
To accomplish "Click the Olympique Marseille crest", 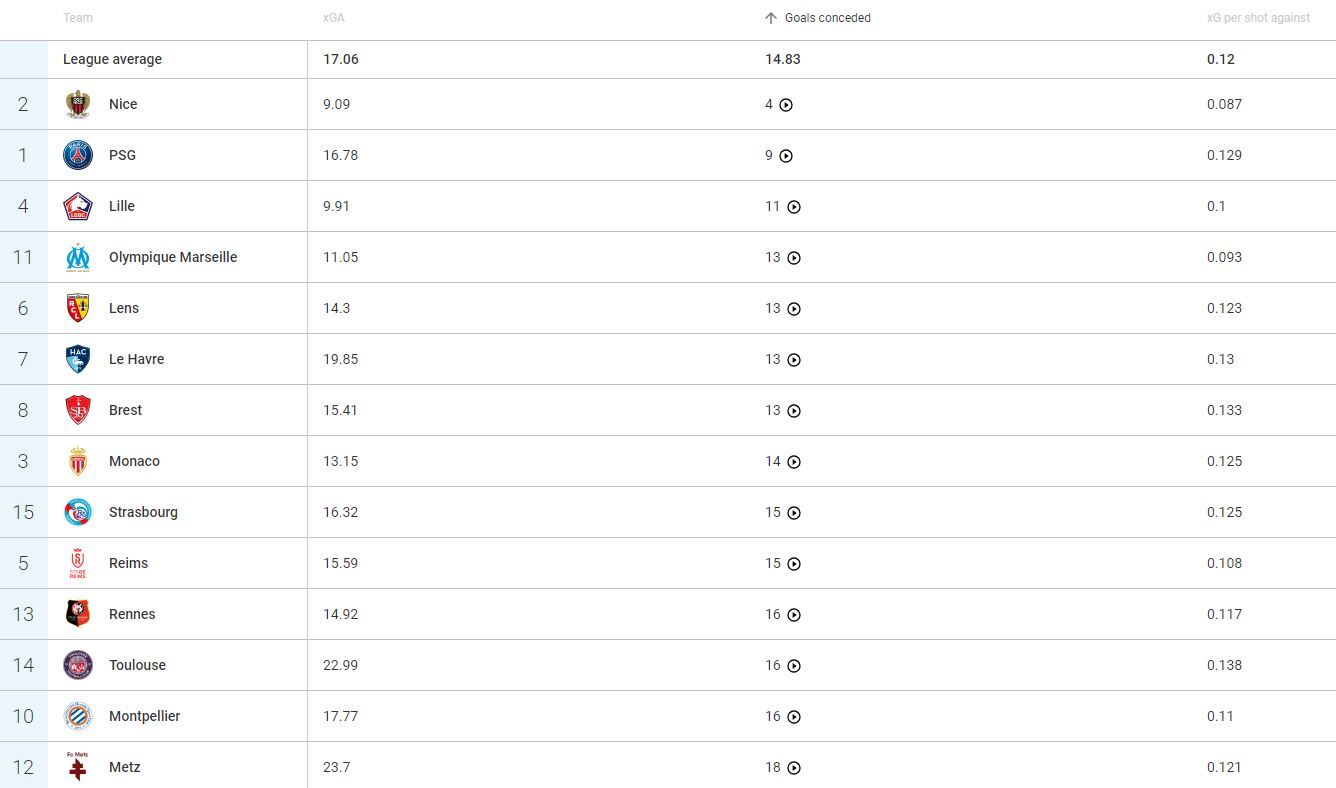I will 78,257.
